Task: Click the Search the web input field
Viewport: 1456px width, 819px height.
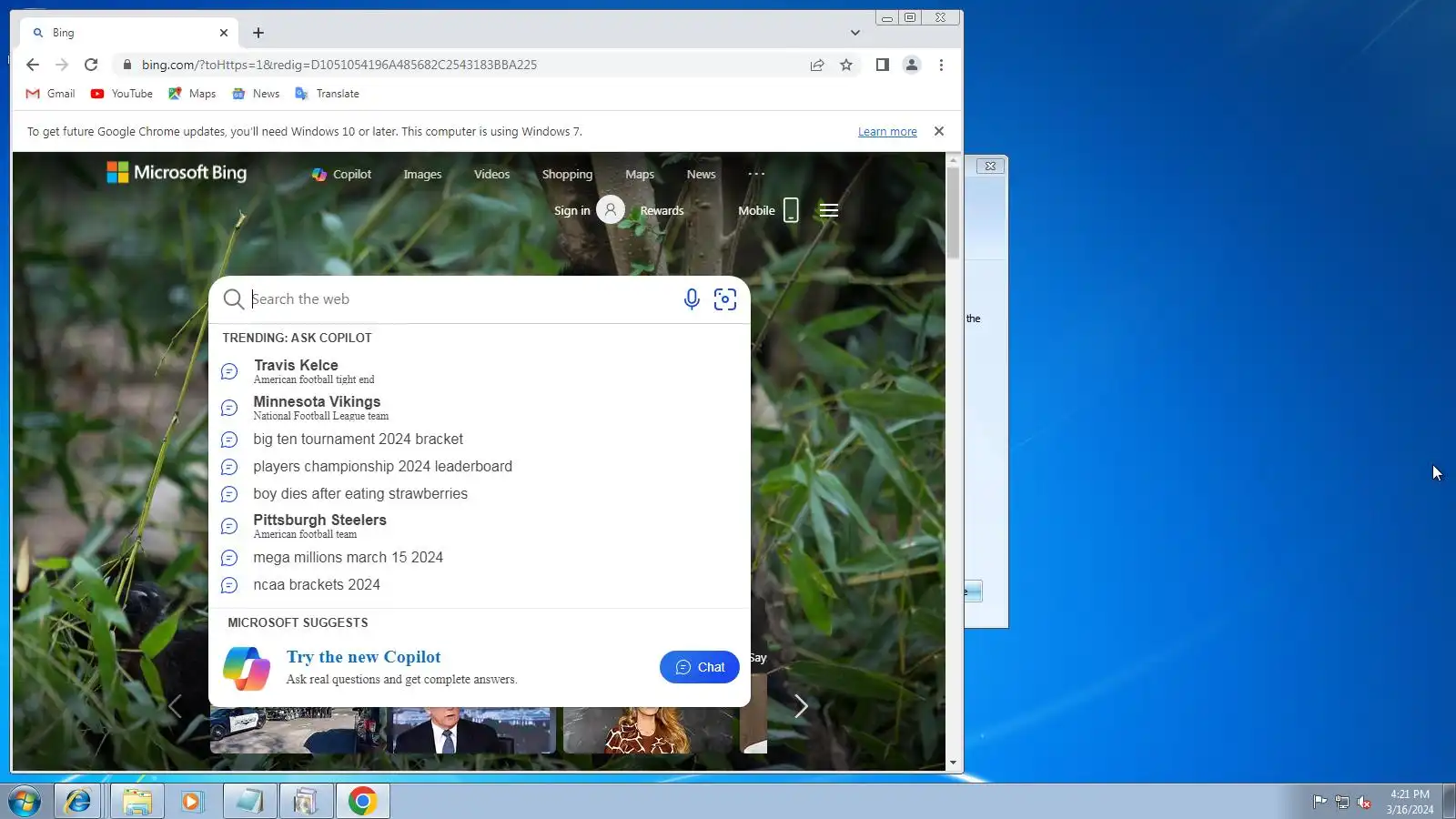Action: (462, 299)
